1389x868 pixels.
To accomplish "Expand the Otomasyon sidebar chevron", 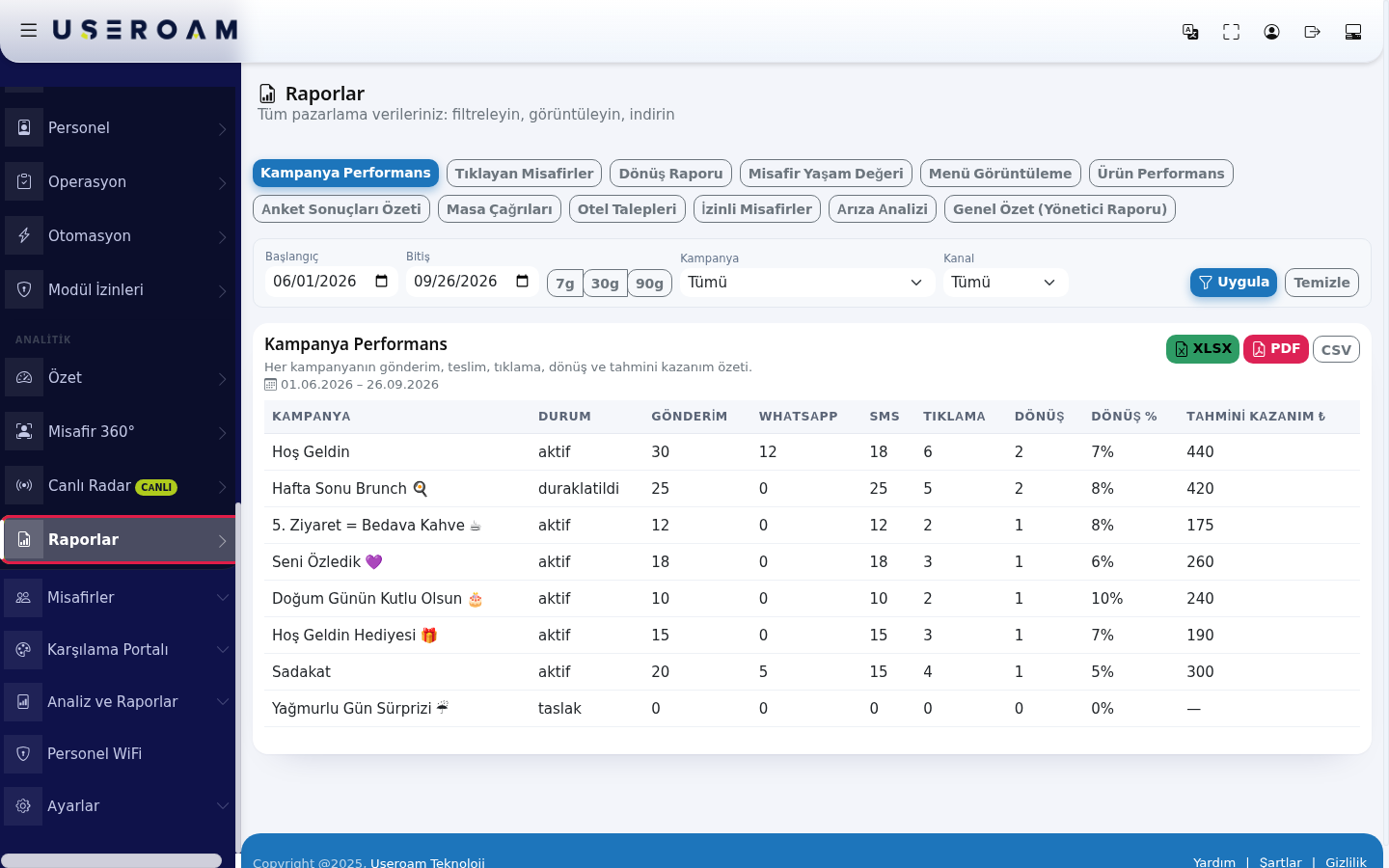I will [223, 236].
